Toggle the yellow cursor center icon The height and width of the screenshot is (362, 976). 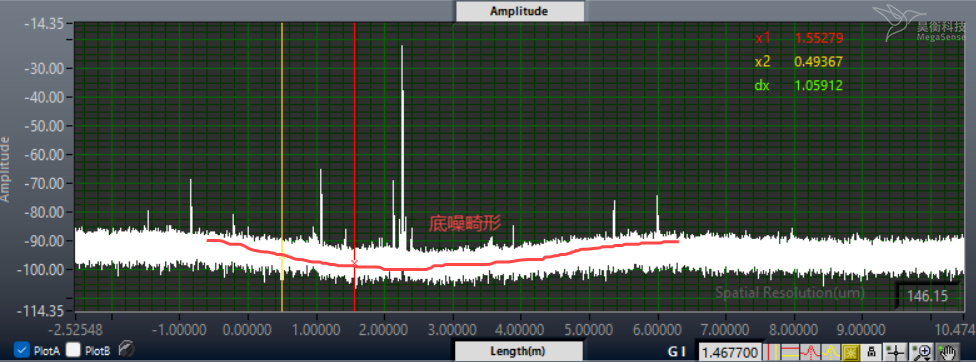click(x=851, y=353)
